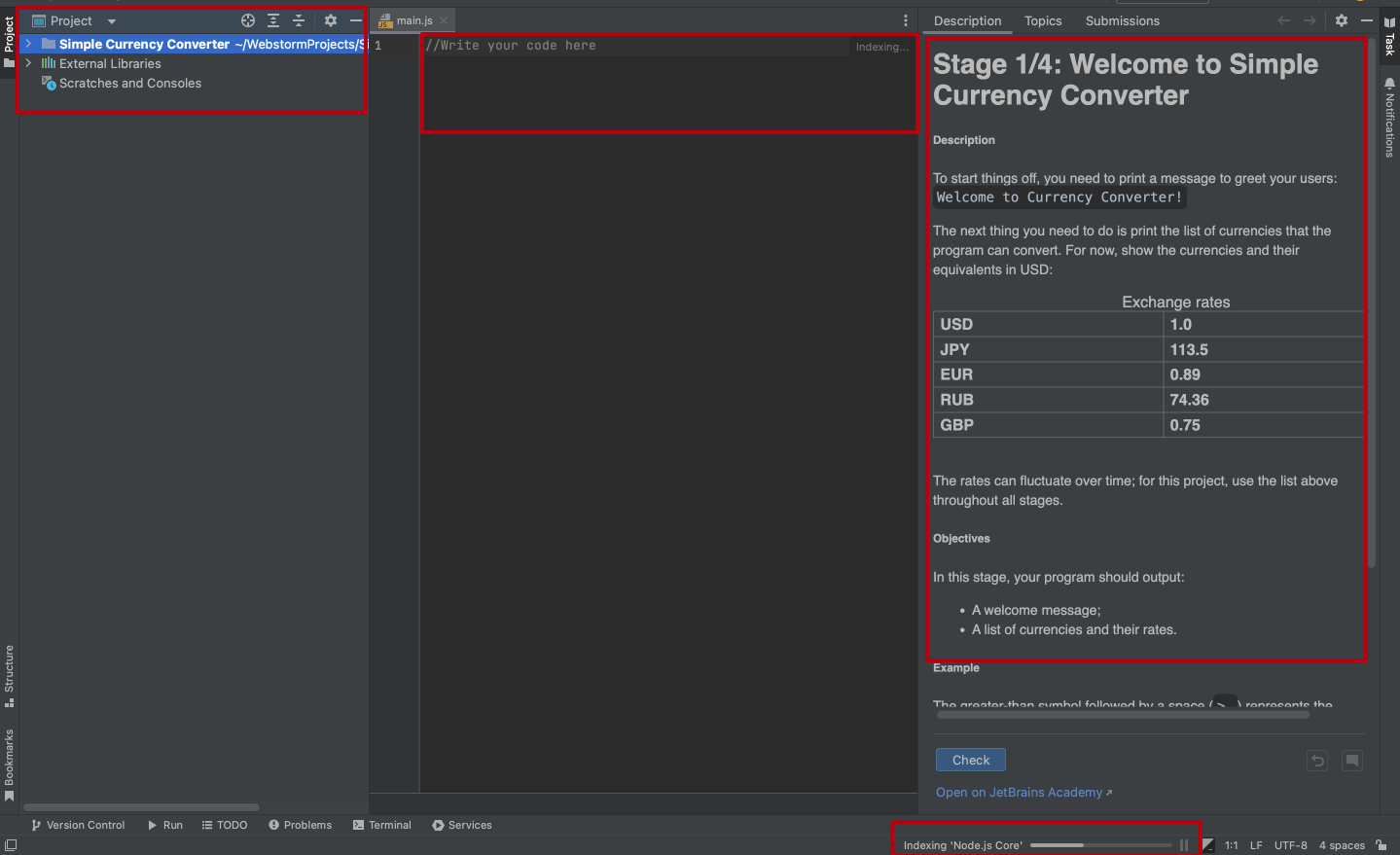
Task: Click the indexing progress bar in status bar
Action: (x=1100, y=845)
